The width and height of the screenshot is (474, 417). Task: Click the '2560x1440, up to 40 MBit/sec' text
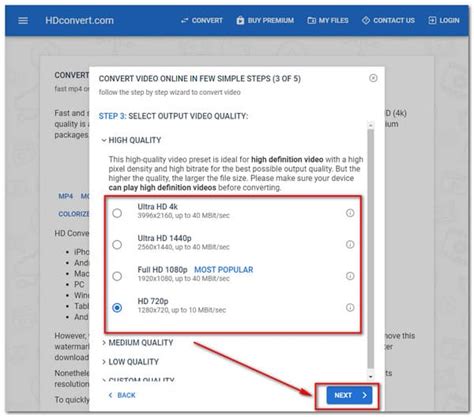tap(184, 247)
